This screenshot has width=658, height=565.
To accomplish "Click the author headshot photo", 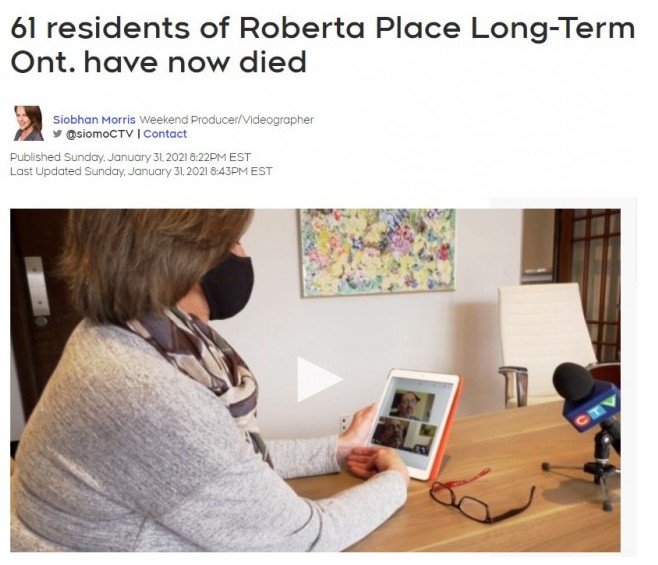I will click(29, 123).
